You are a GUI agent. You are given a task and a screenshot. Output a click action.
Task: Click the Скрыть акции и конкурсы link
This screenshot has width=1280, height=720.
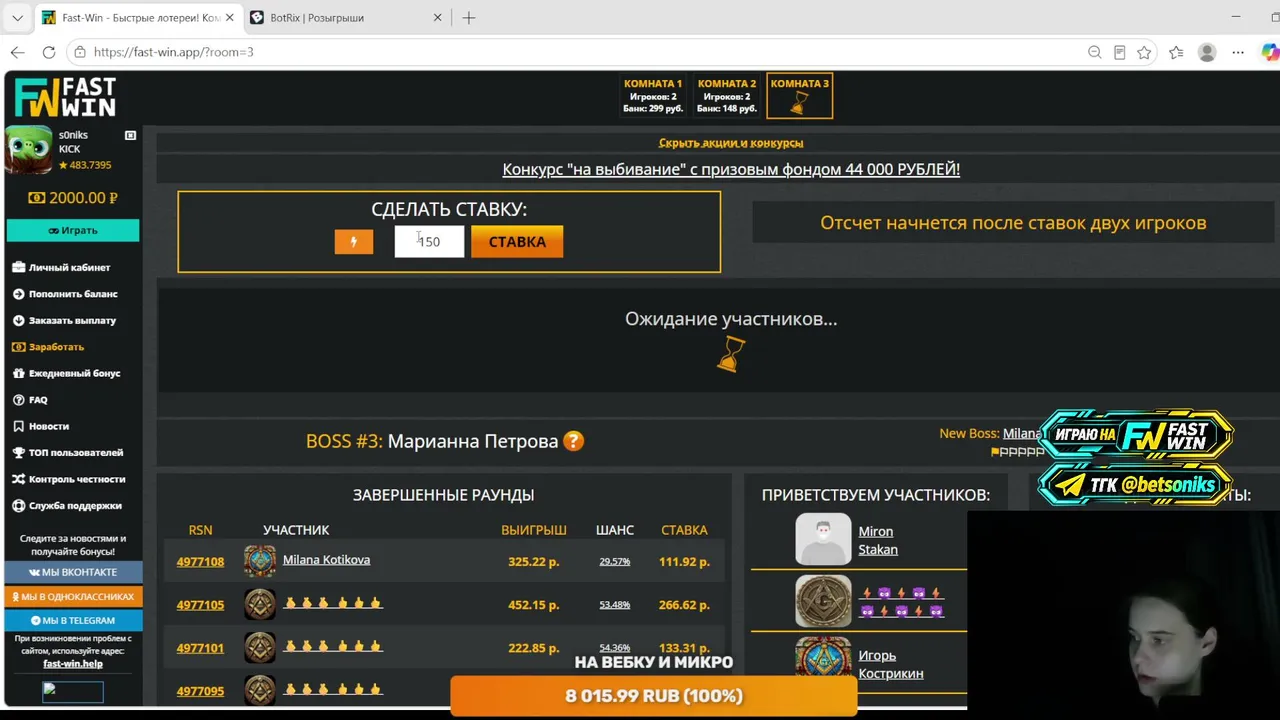[x=731, y=143]
